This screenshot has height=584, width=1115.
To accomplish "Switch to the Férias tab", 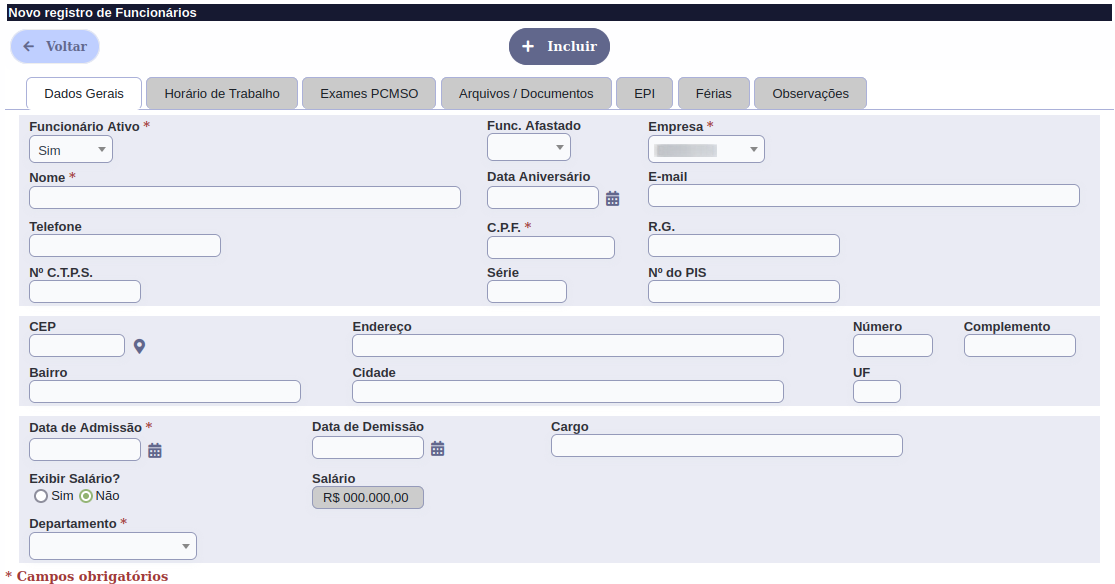I will [x=713, y=93].
